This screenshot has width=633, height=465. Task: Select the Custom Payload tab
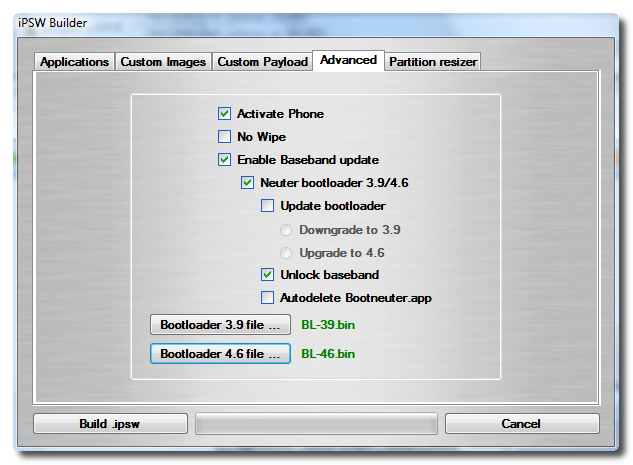click(x=262, y=62)
